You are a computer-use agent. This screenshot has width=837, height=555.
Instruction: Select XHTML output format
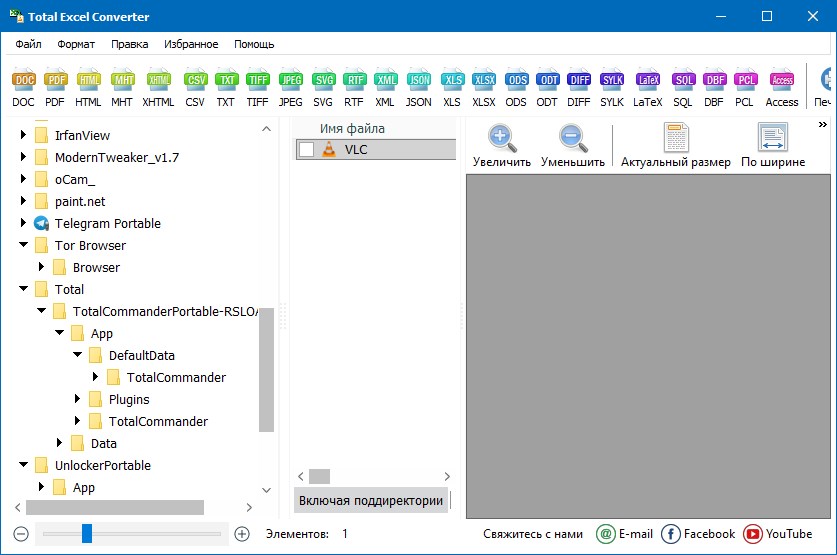tap(159, 88)
